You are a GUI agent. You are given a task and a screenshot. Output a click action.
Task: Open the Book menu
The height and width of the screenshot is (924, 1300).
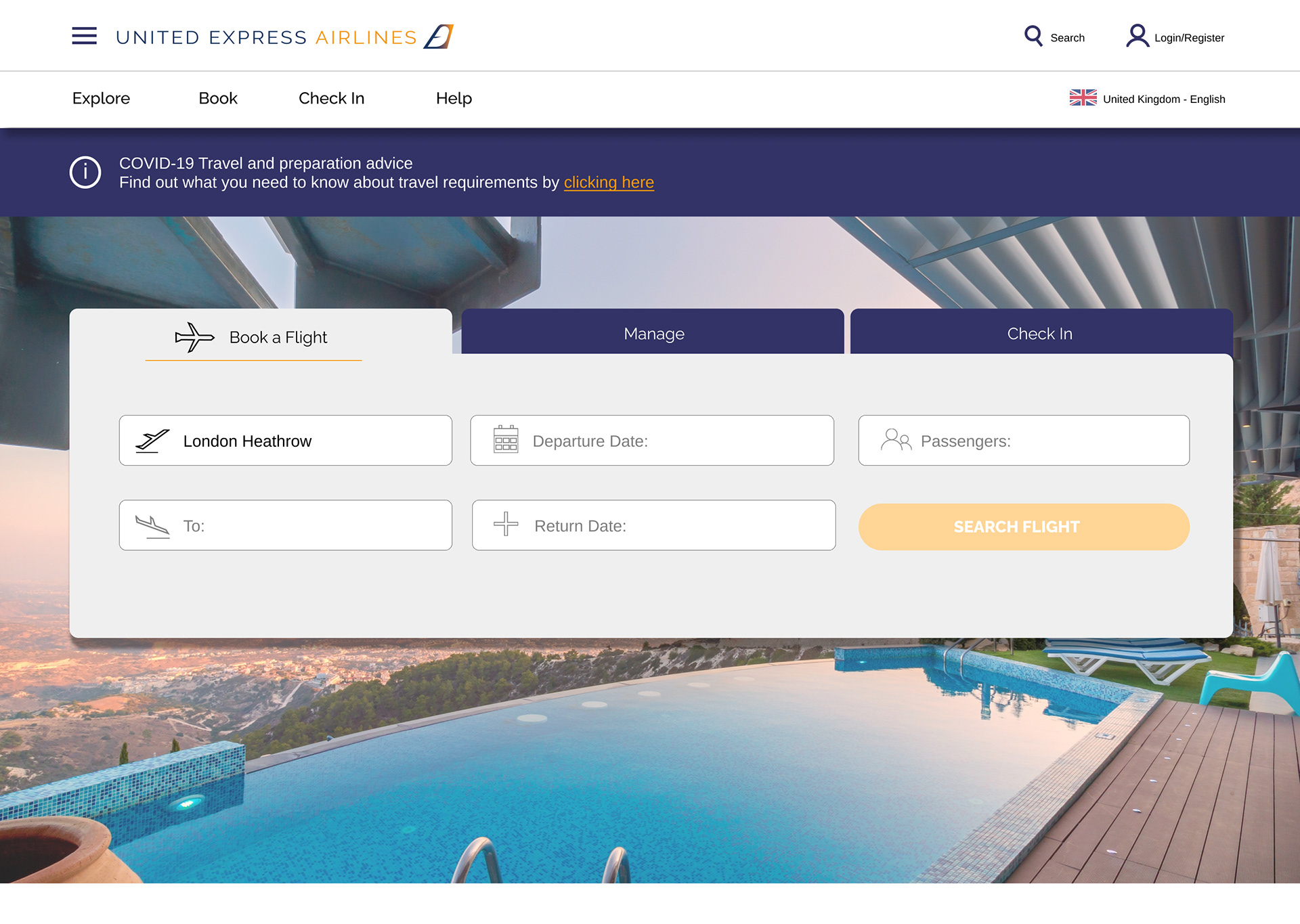pos(218,98)
